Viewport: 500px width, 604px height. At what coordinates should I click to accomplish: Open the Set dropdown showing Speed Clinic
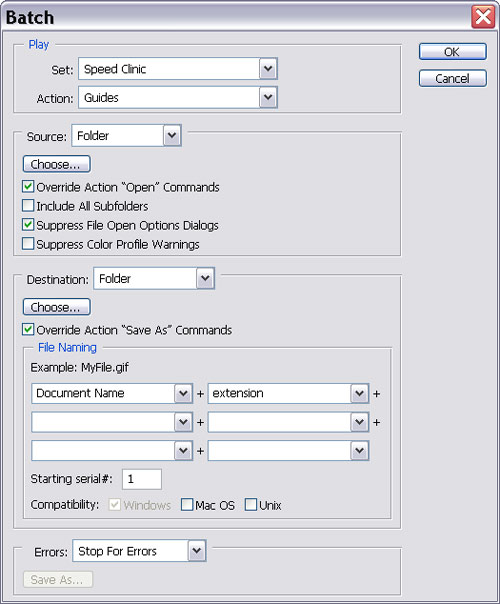click(x=178, y=69)
